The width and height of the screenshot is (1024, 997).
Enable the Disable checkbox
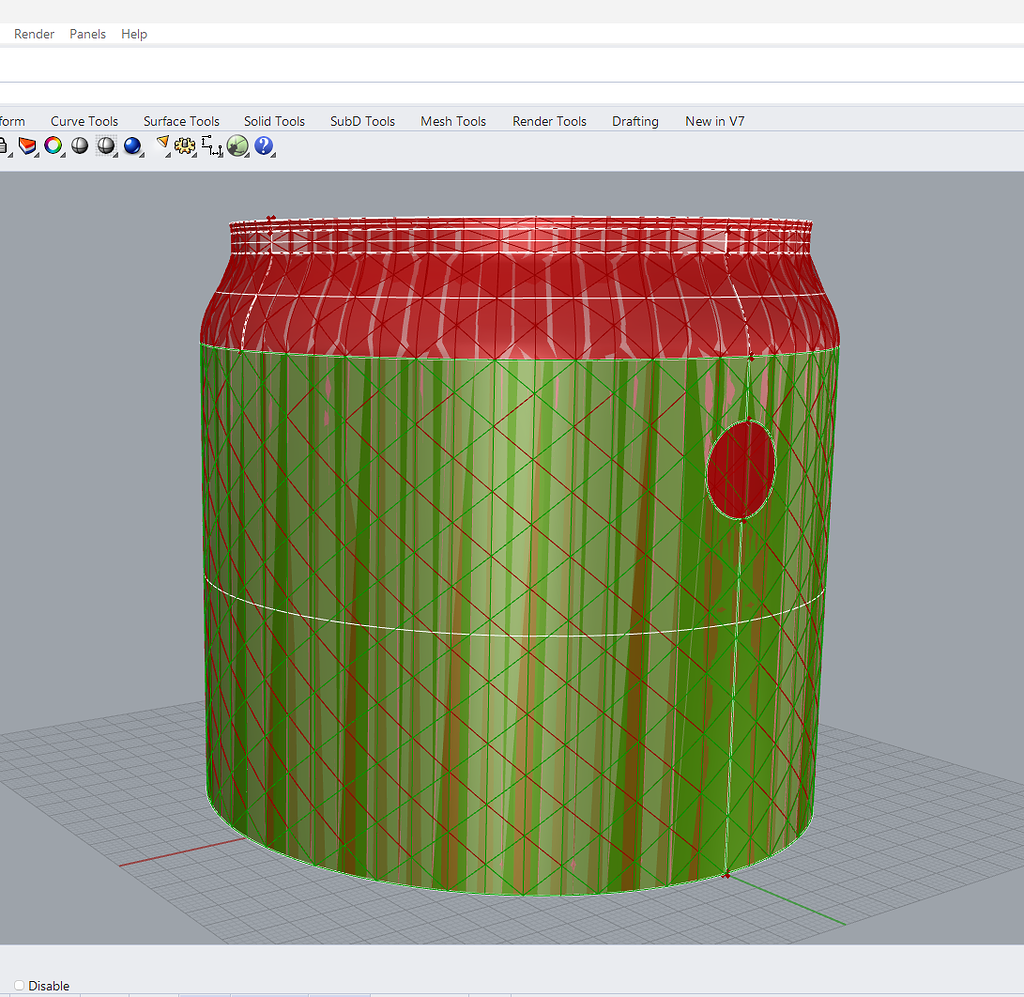[x=19, y=986]
